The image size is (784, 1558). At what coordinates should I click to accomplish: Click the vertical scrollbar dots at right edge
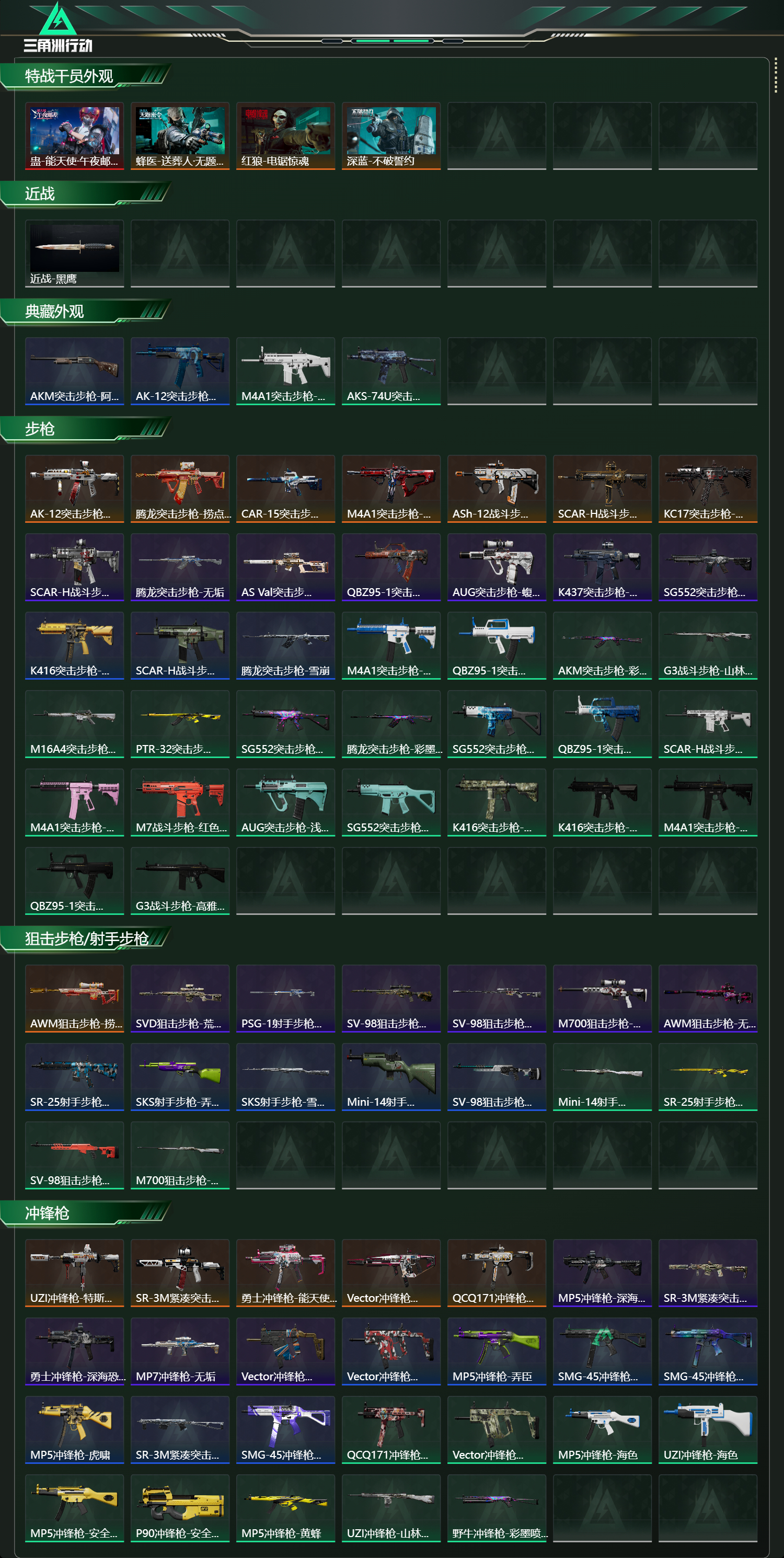pos(776,76)
